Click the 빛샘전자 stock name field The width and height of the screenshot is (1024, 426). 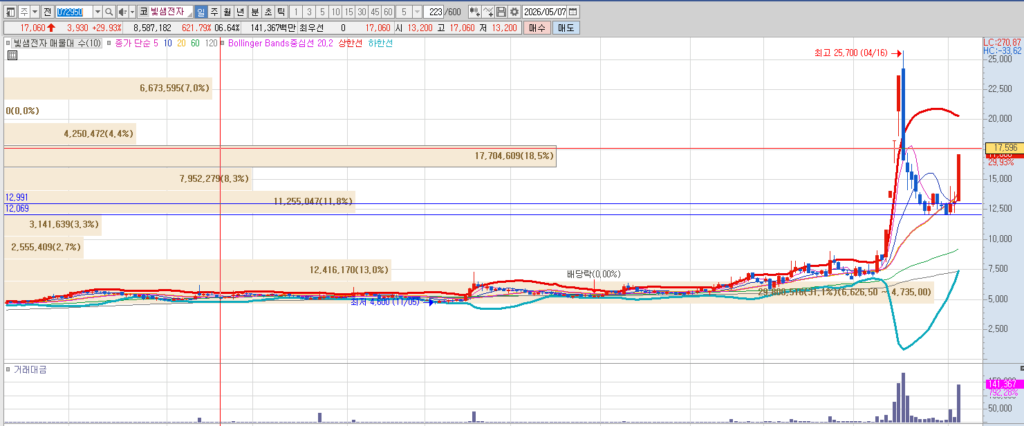coord(171,12)
